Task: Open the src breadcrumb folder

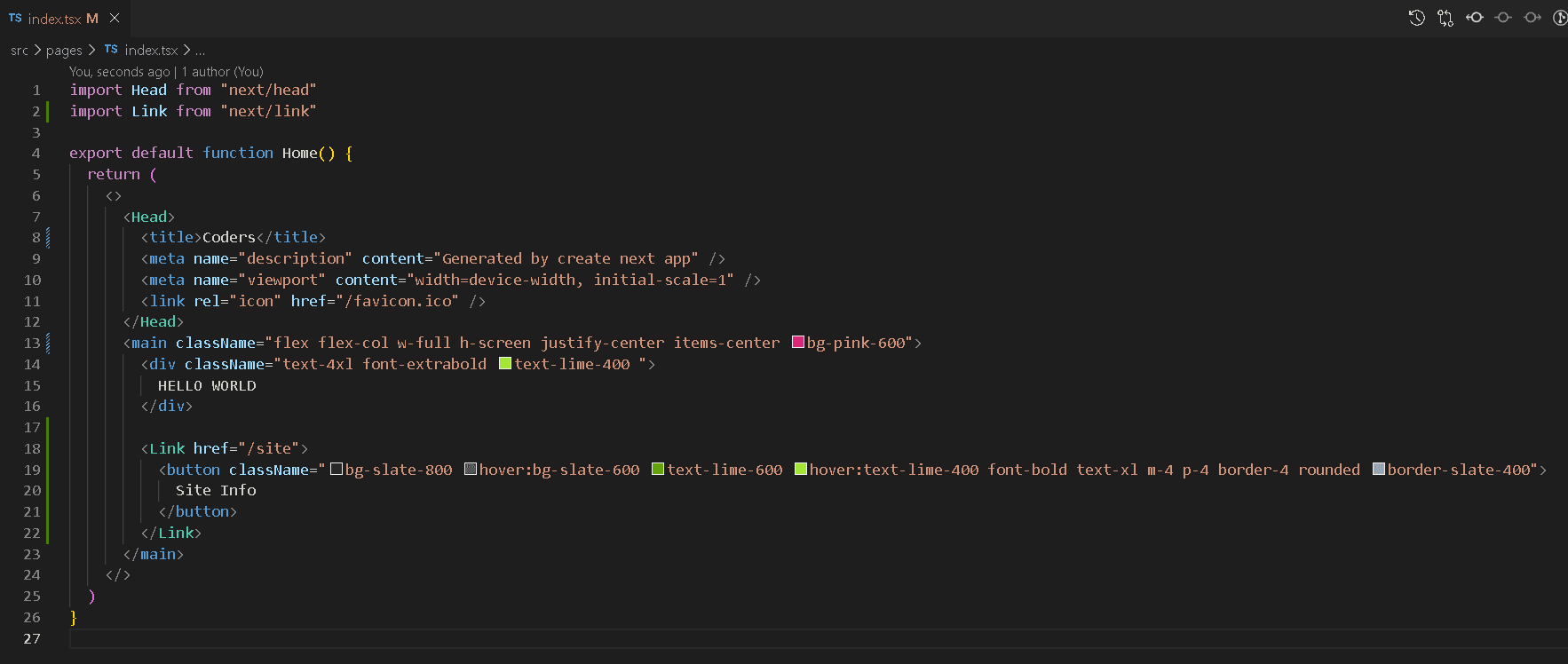Action: [20, 51]
